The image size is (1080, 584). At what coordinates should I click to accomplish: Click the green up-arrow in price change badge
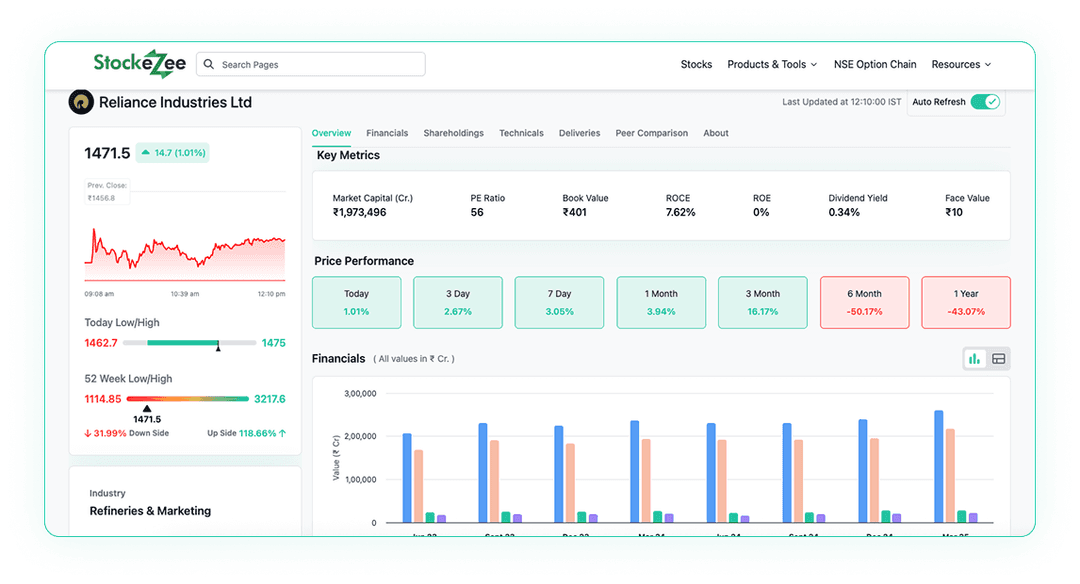(145, 153)
